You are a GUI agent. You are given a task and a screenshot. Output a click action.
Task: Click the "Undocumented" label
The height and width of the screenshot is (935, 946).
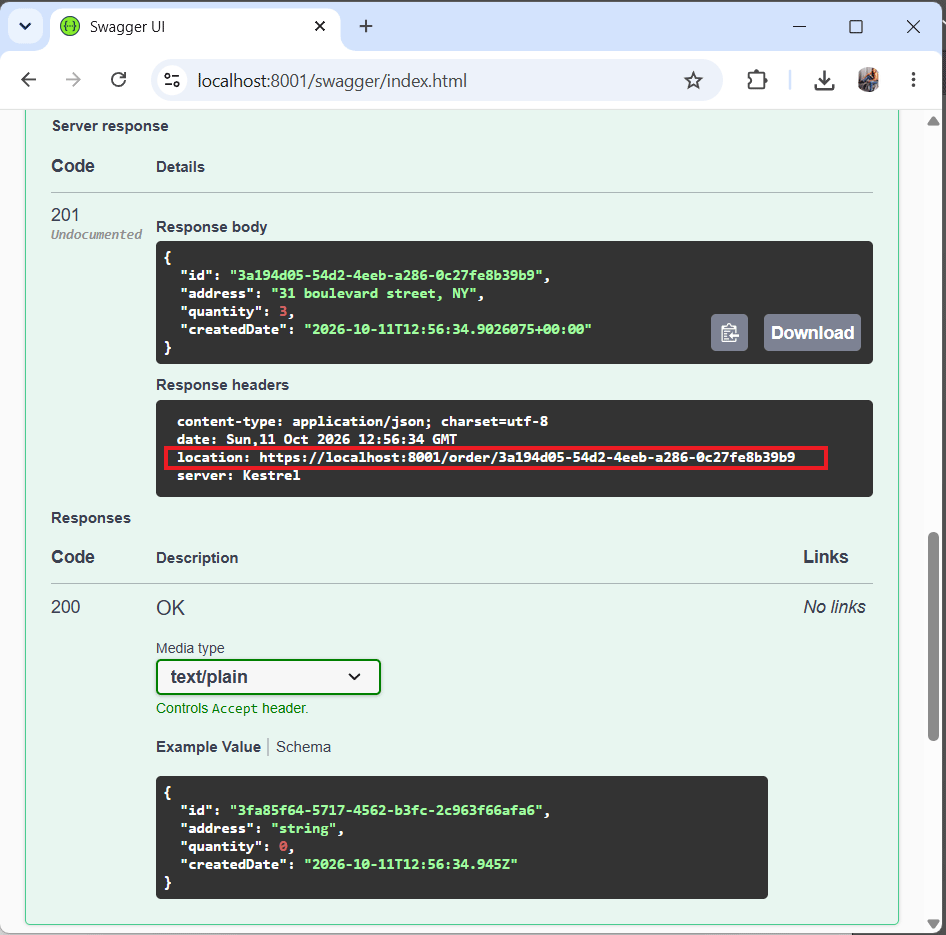[x=97, y=235]
